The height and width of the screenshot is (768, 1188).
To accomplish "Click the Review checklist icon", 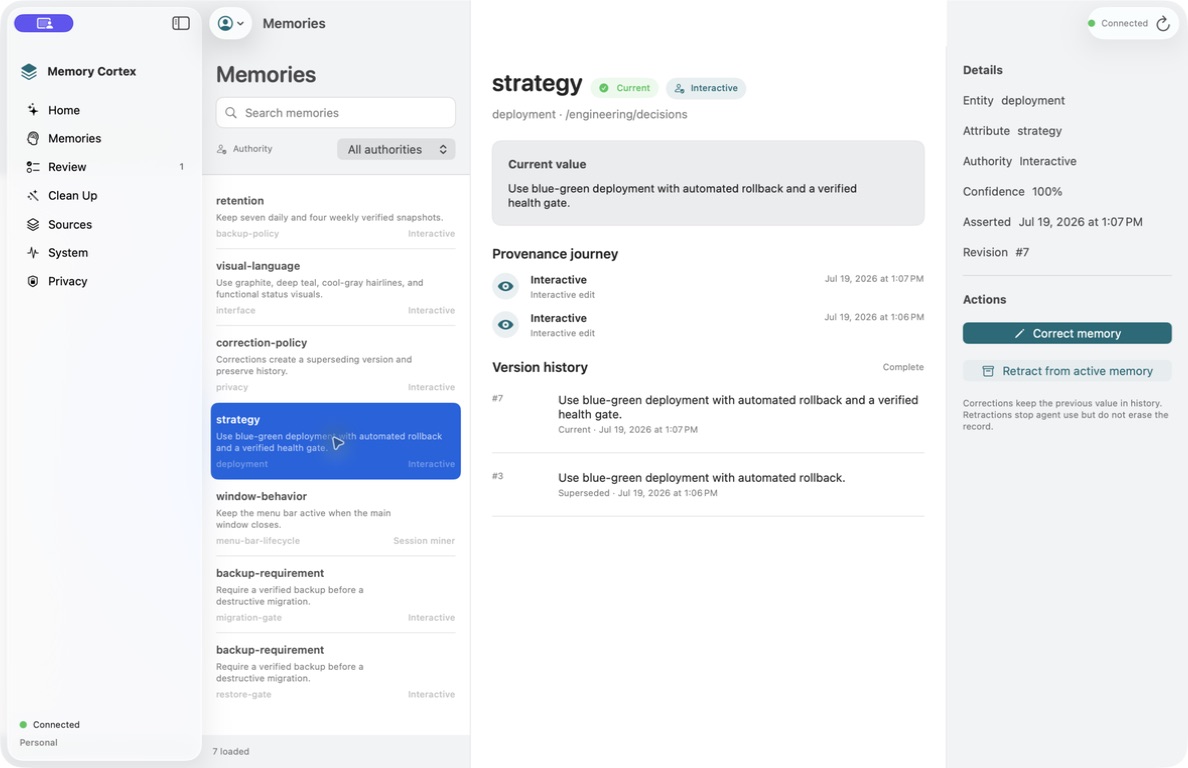I will coord(33,167).
